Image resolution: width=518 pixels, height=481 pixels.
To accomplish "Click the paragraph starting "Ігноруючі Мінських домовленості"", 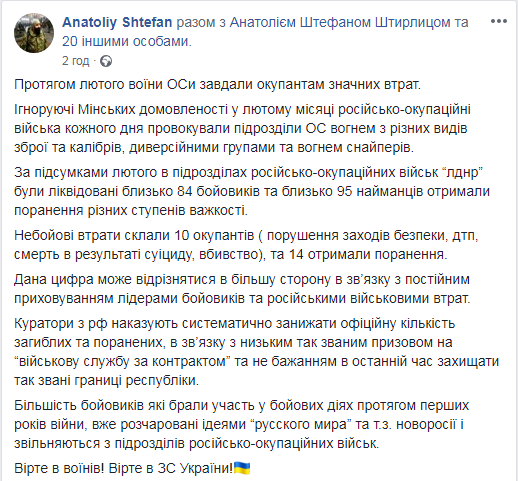I will 242,128.
